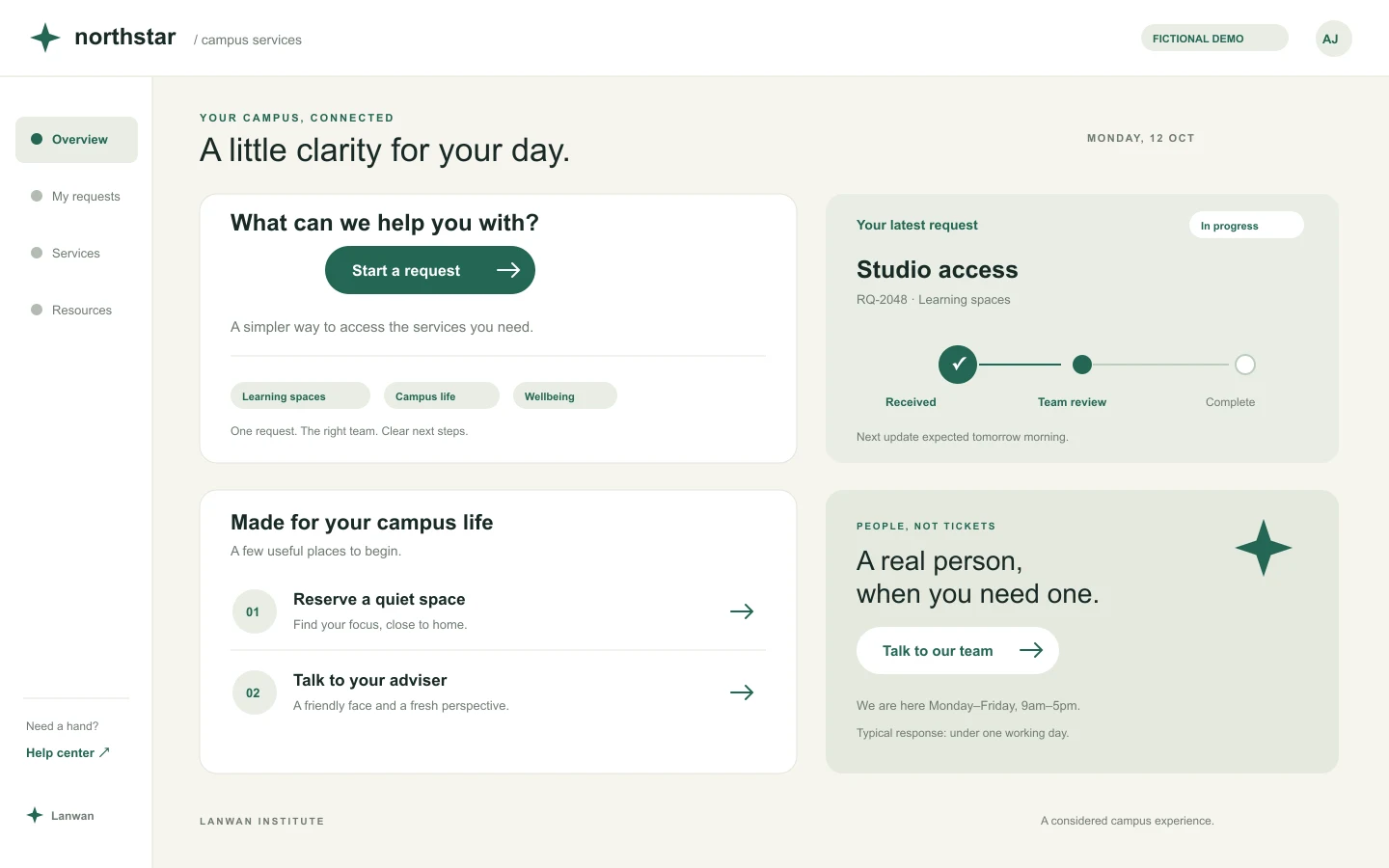Image resolution: width=1389 pixels, height=868 pixels.
Task: Click the Reserve a quiet space heading
Action: click(x=379, y=599)
